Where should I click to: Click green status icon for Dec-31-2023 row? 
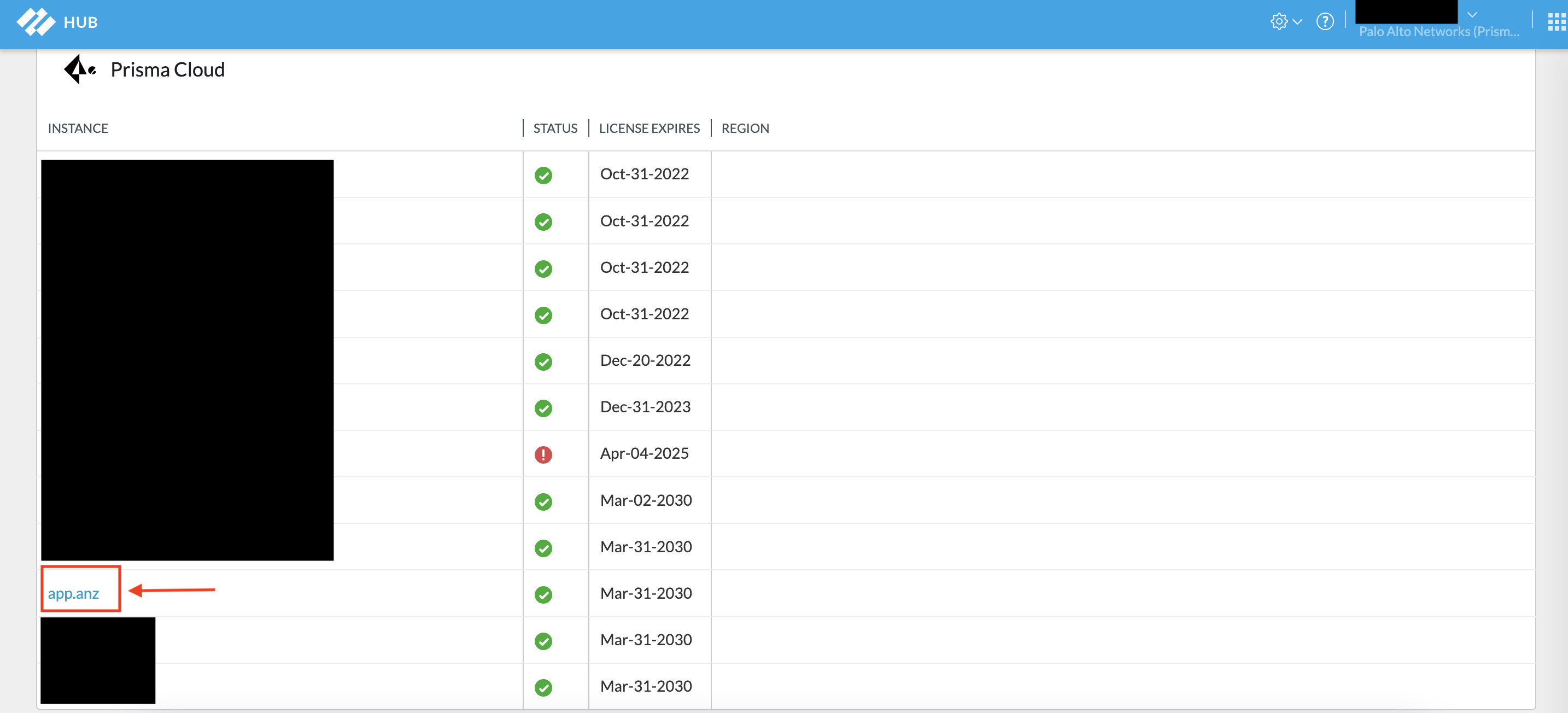coord(543,408)
